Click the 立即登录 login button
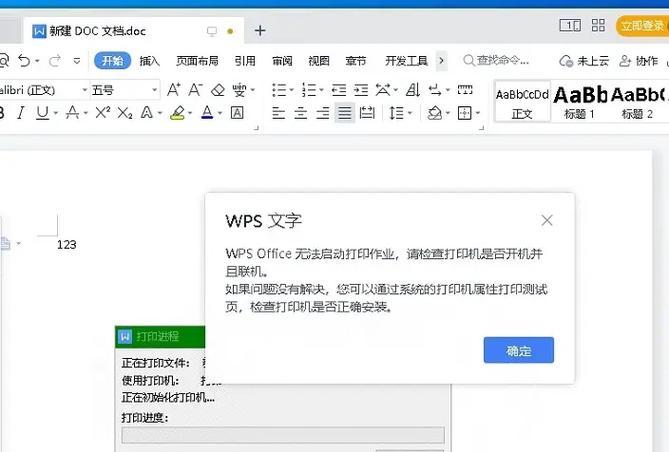 [x=643, y=26]
